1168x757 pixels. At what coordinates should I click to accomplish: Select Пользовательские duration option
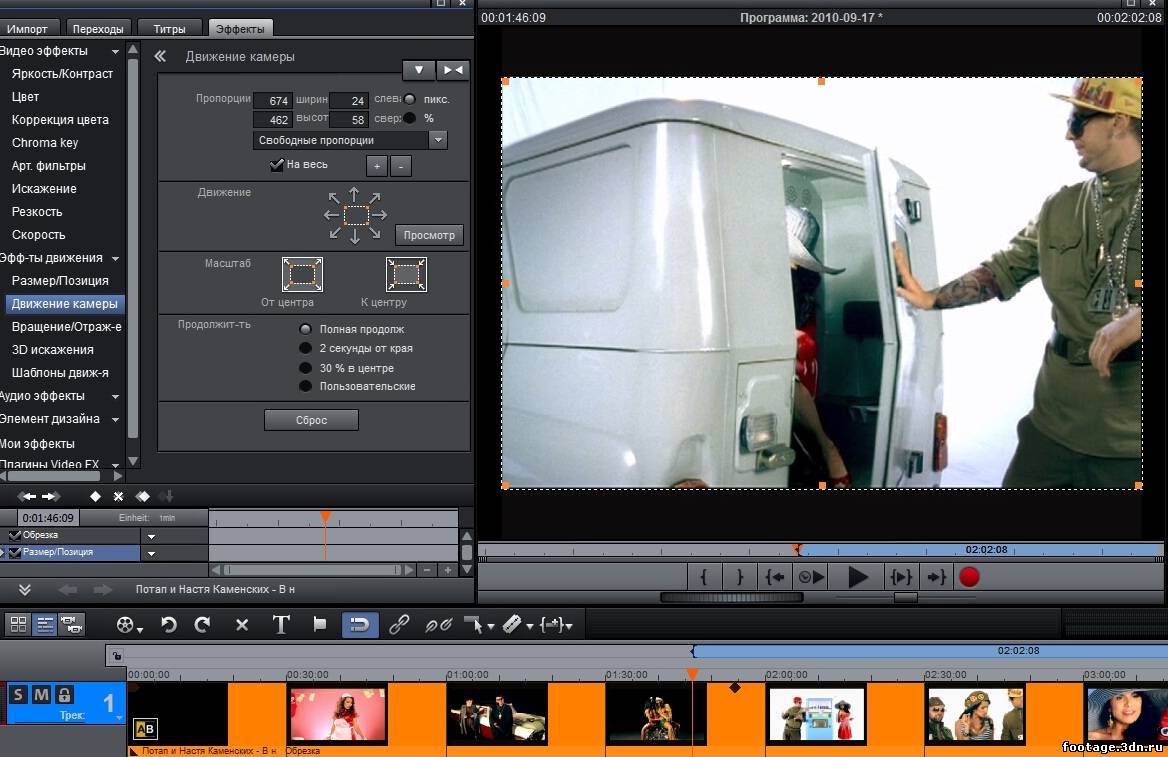tap(305, 386)
